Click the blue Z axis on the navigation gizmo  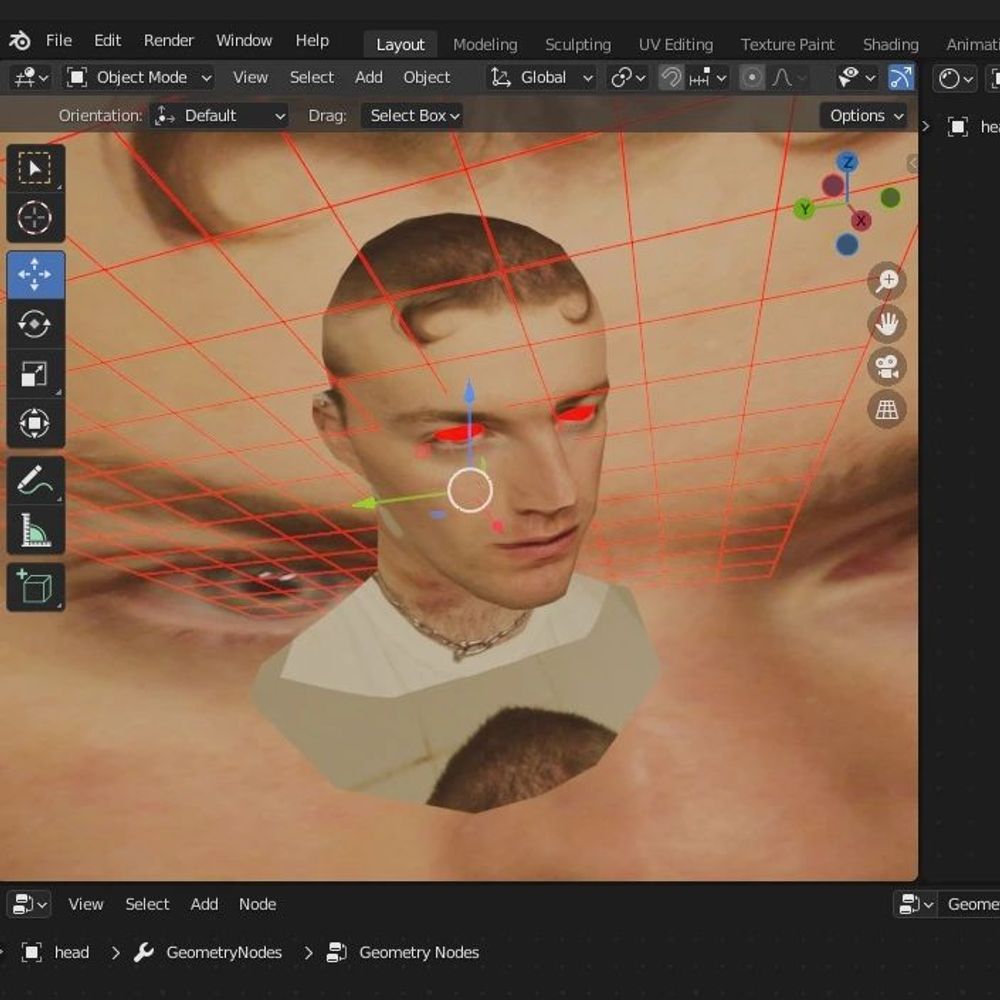click(848, 163)
